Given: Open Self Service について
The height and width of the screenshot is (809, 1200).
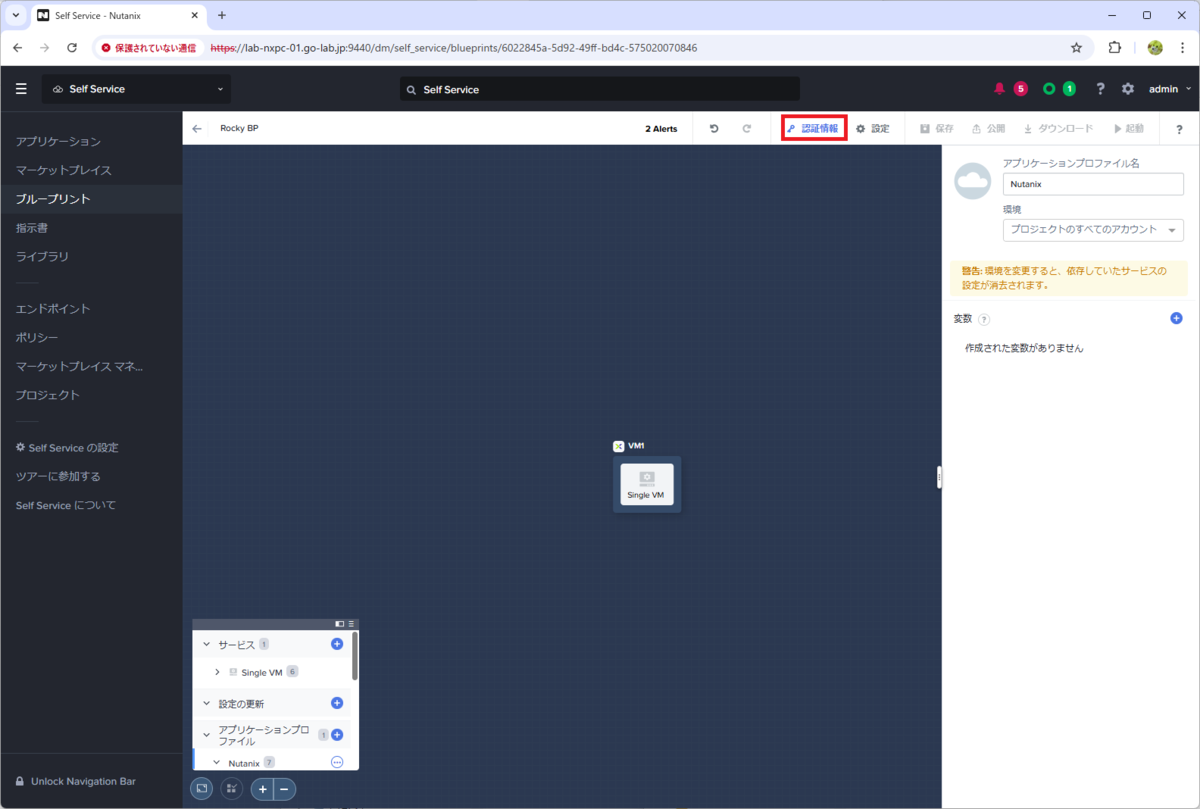Looking at the screenshot, I should click(66, 506).
